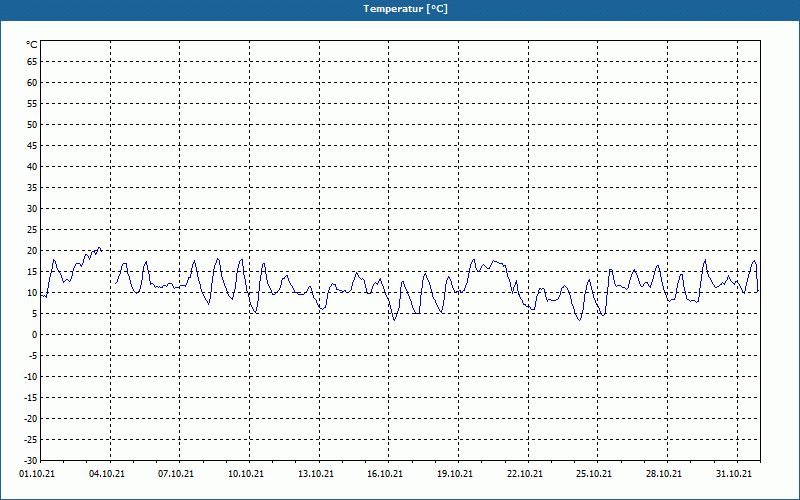Select the 60 value on the temperature axis
Screen dimensions: 800x500
pyautogui.click(x=32, y=83)
